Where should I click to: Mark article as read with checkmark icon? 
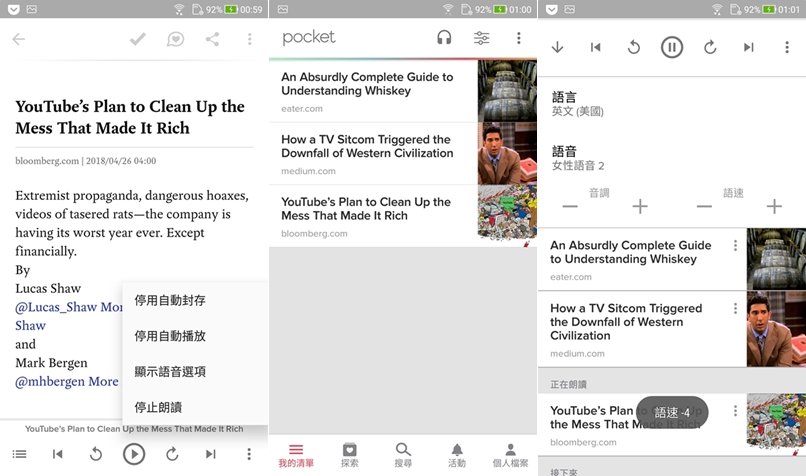(138, 40)
